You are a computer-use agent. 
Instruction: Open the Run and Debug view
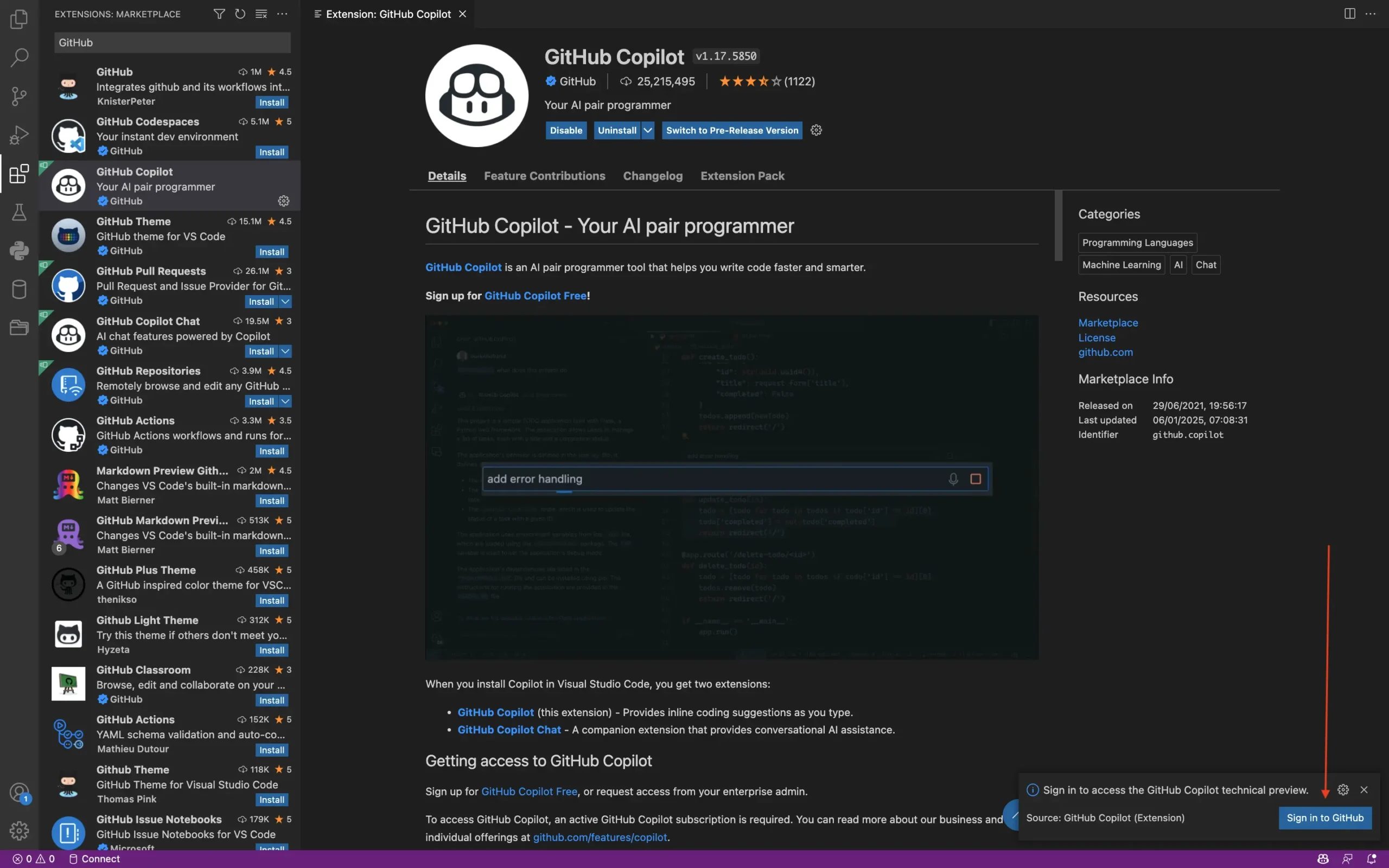(x=19, y=135)
